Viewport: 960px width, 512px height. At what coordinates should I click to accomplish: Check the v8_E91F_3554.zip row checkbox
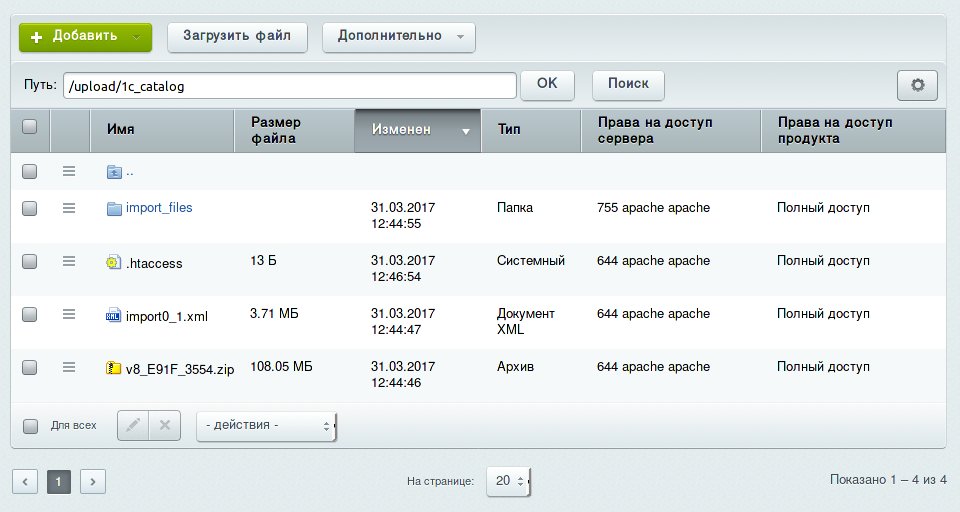click(x=29, y=367)
